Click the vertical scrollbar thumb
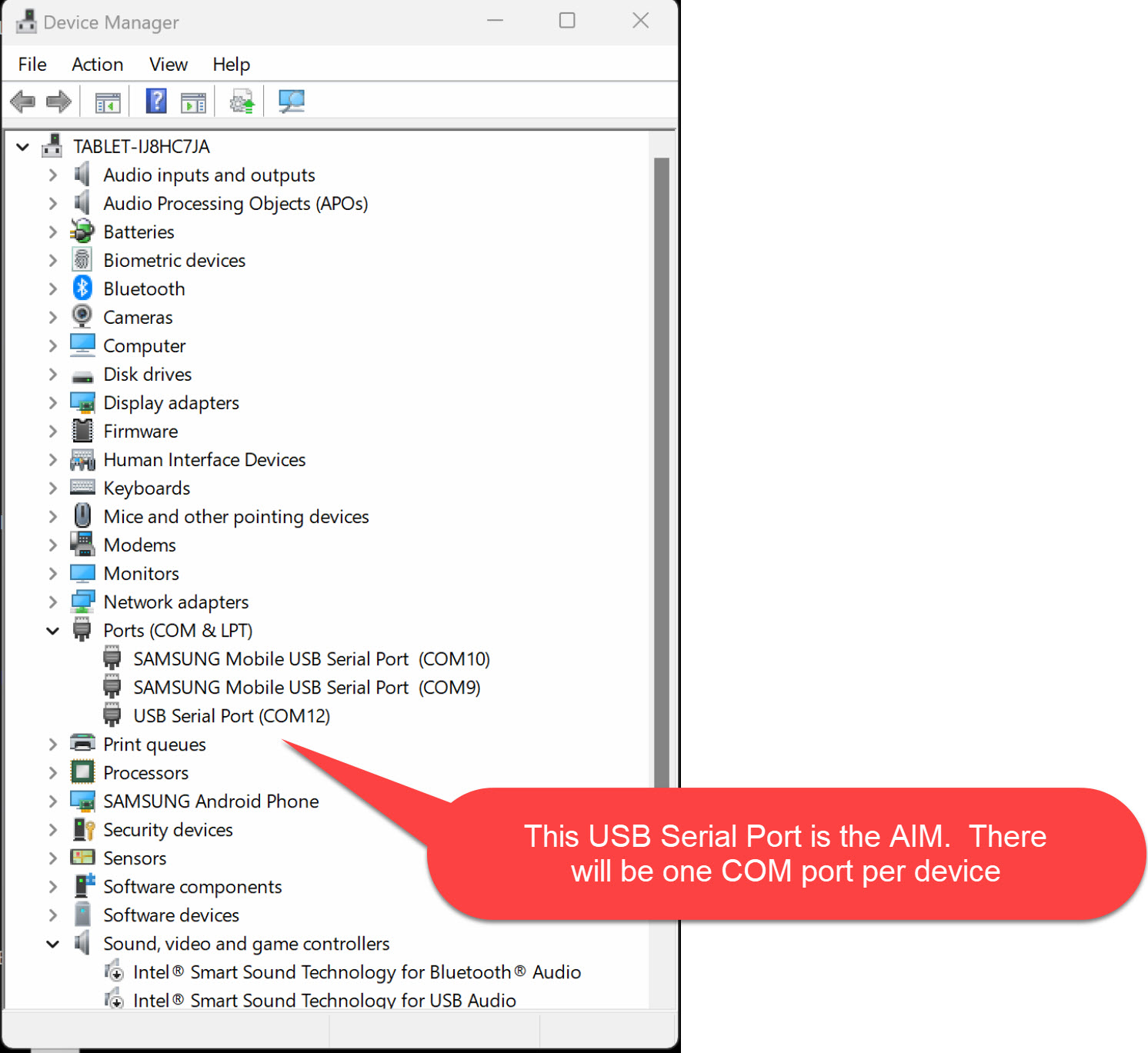Viewport: 1148px width, 1053px height. coord(662,473)
